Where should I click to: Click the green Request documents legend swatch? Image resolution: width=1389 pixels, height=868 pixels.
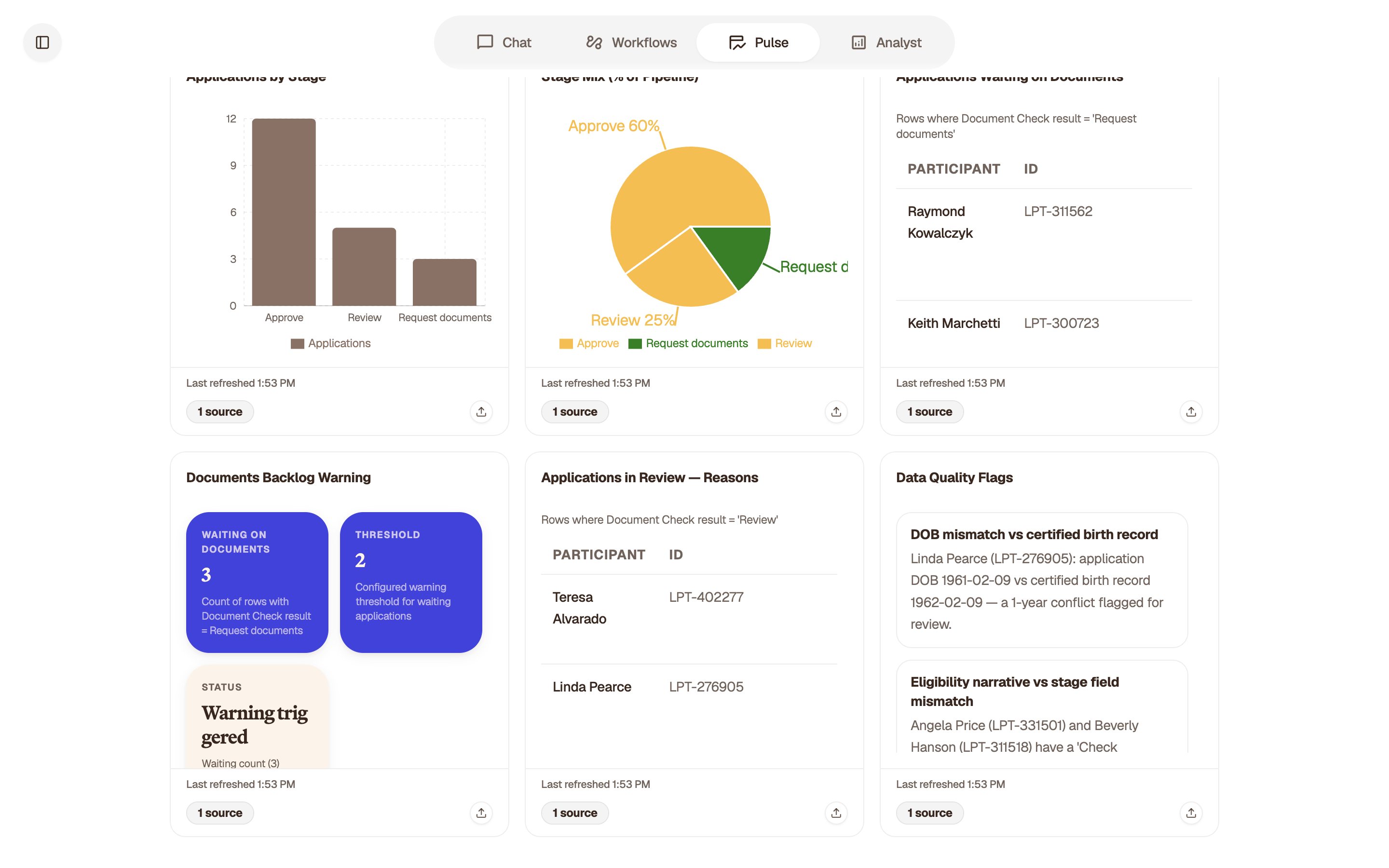(x=635, y=344)
